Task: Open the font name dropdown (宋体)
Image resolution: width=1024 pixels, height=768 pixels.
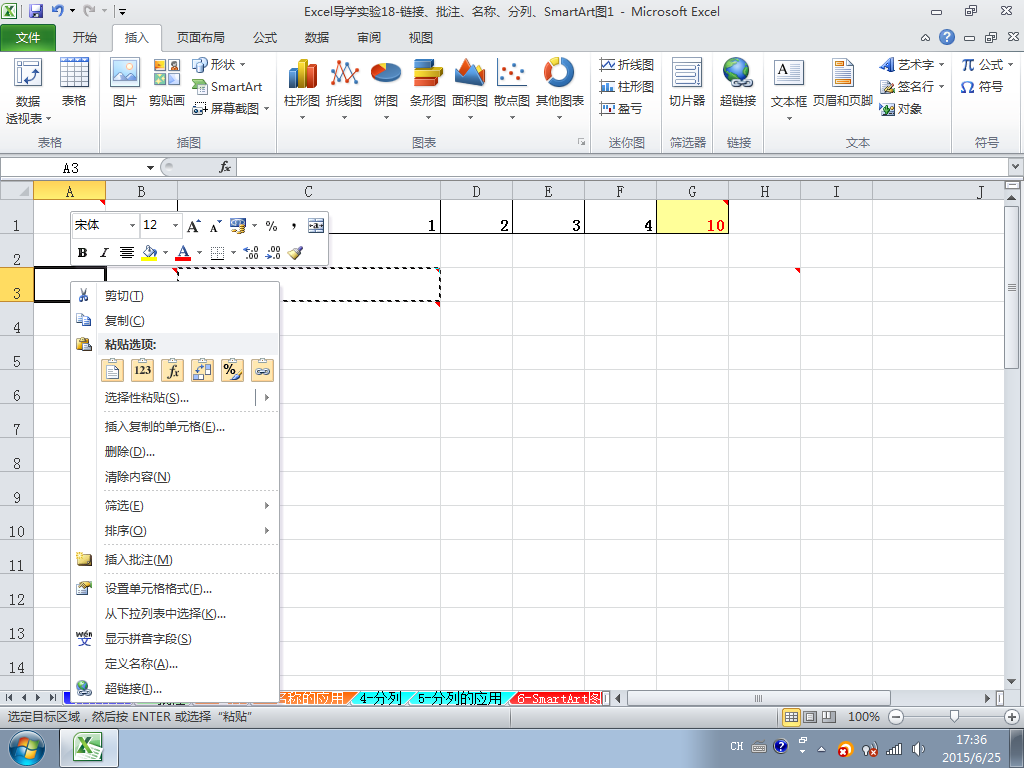Action: click(x=132, y=226)
